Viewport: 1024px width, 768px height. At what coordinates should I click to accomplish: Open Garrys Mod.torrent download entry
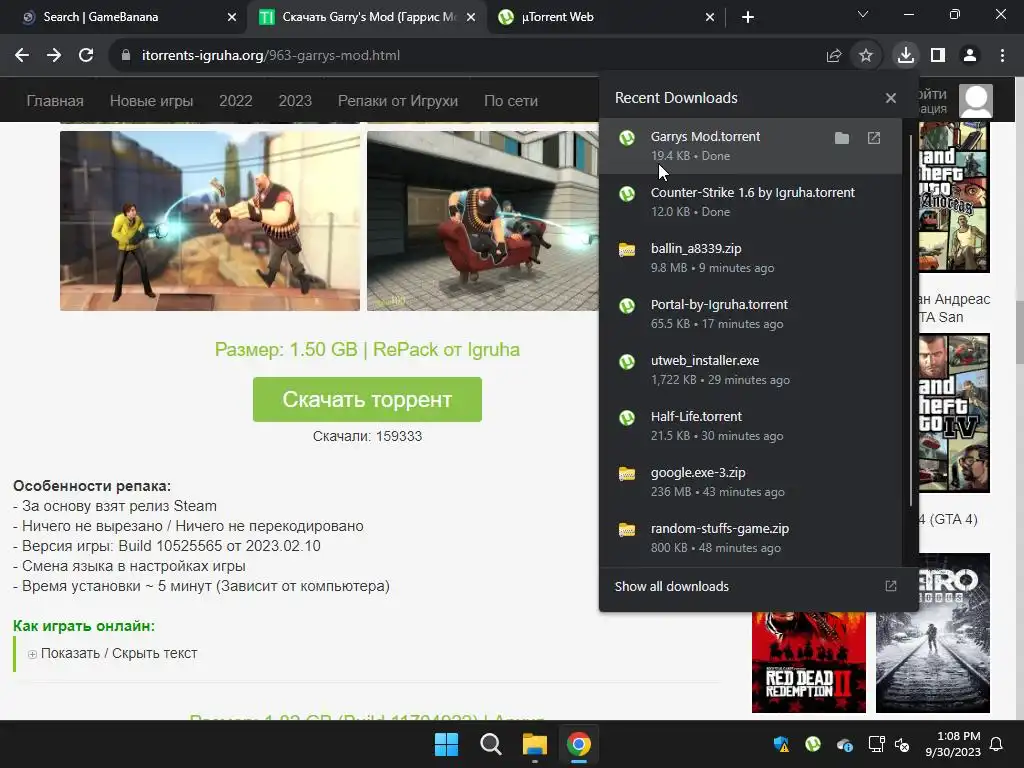[750, 146]
